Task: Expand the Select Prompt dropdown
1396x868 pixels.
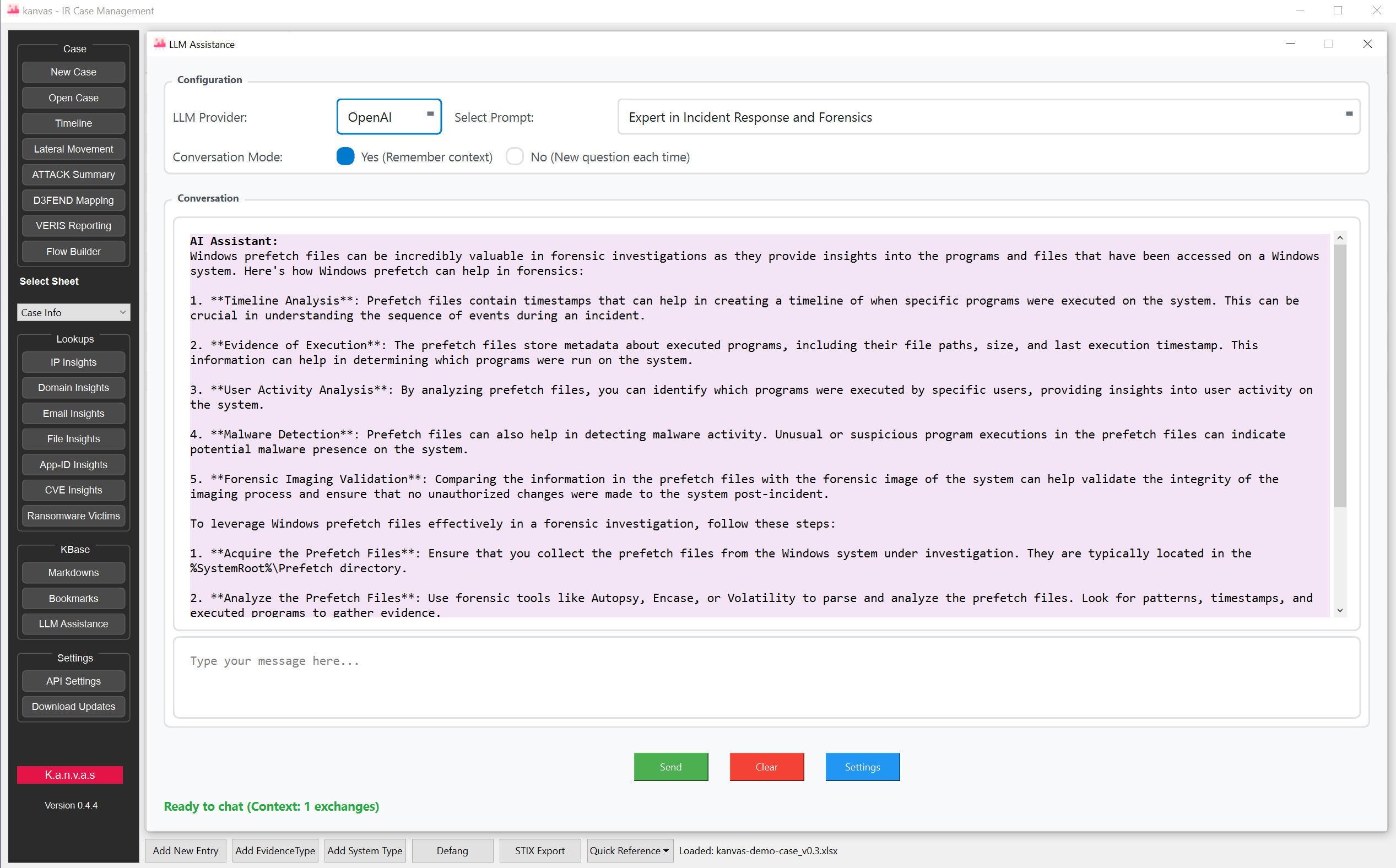Action: [988, 117]
